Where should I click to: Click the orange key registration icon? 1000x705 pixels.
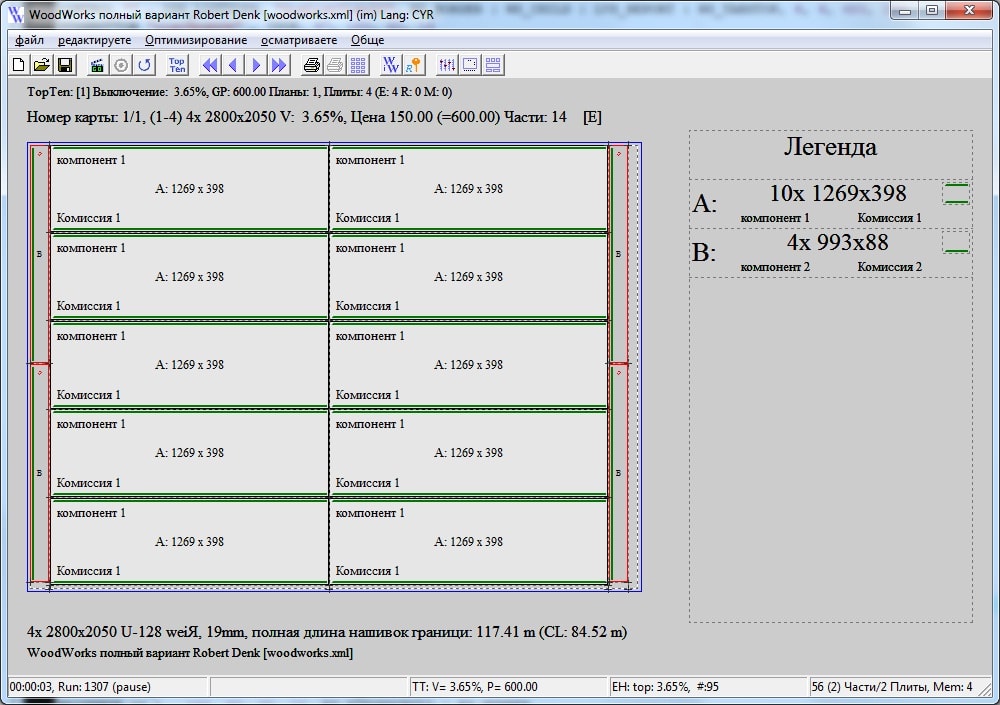[x=414, y=64]
